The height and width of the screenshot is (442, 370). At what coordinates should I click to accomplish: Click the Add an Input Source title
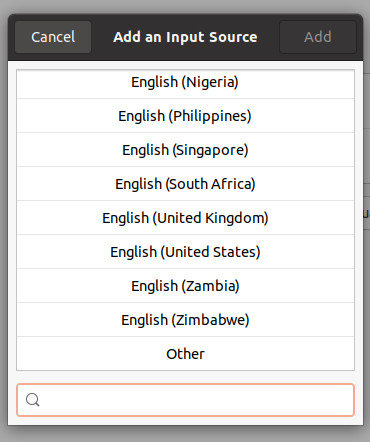coord(185,37)
